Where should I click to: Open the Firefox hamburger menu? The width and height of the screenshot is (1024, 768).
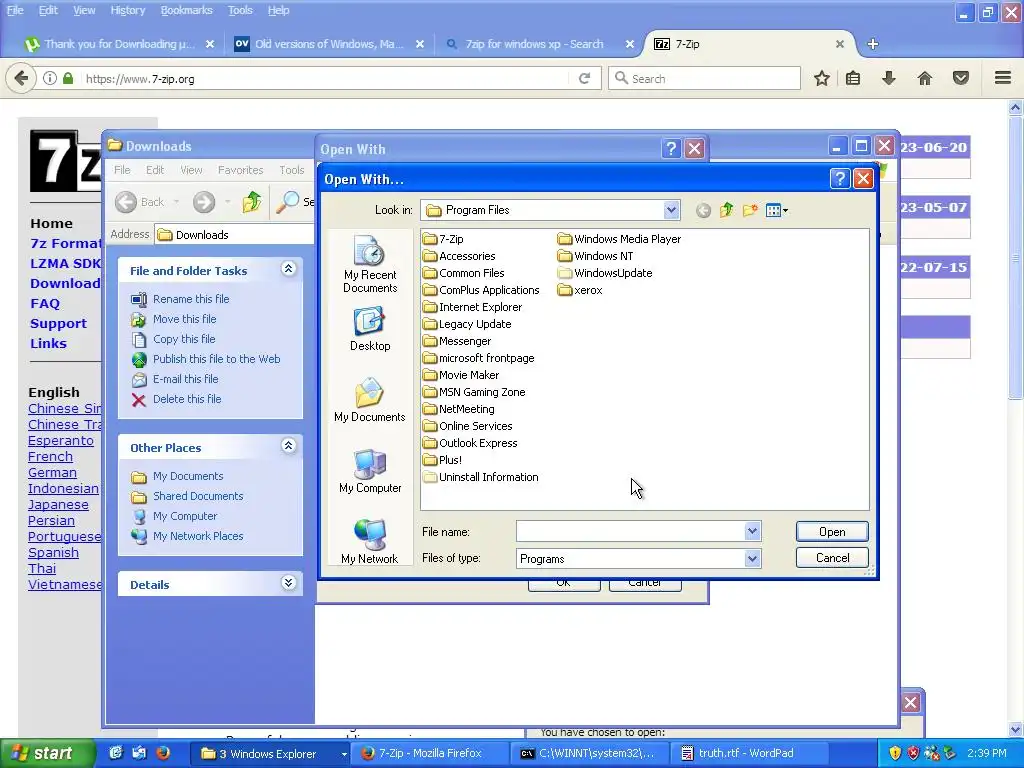(1003, 78)
